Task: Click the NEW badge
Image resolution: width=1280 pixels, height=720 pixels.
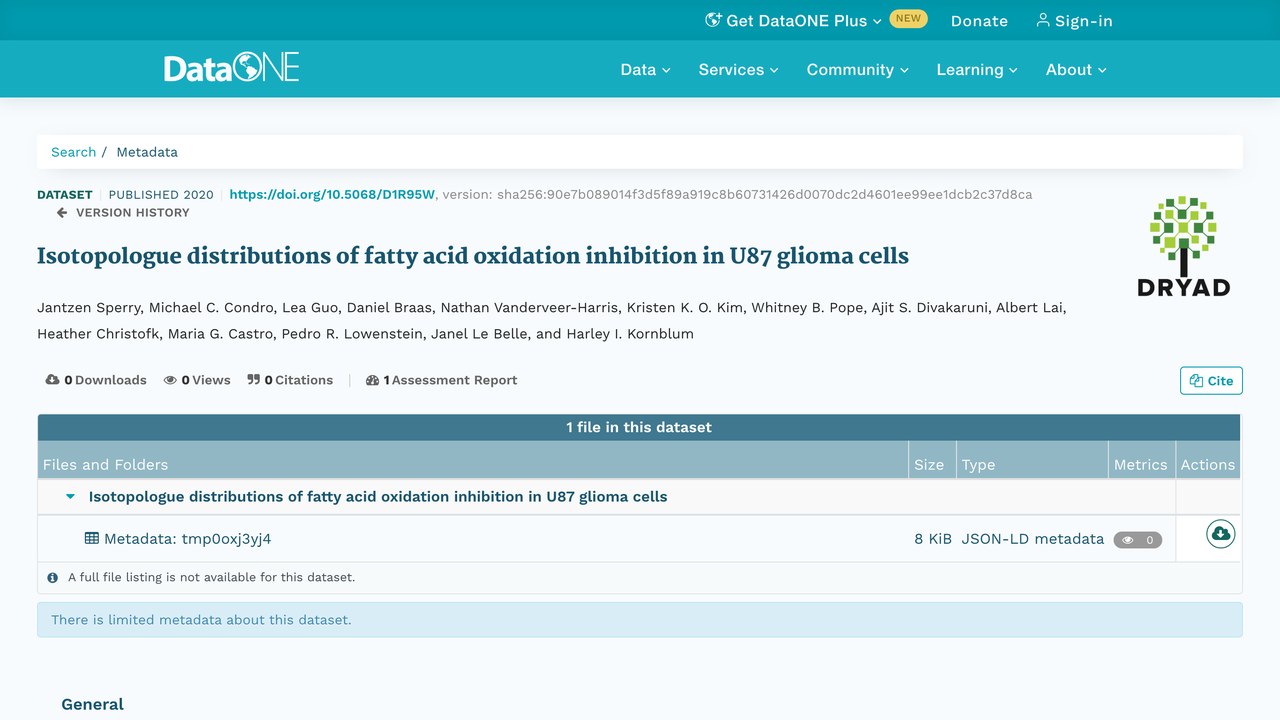Action: click(x=908, y=18)
